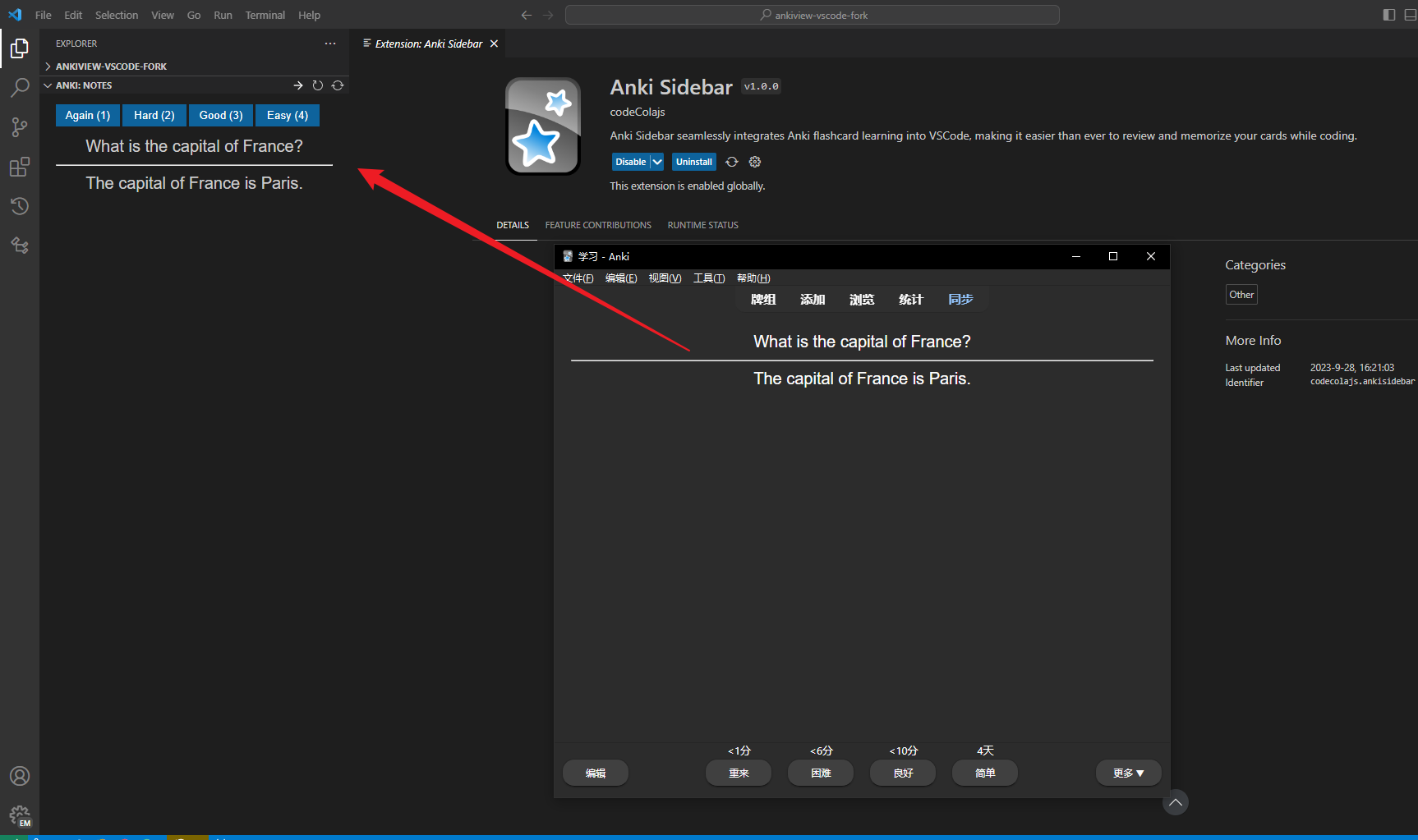Open the Selection menu
The width and height of the screenshot is (1418, 840).
point(117,15)
